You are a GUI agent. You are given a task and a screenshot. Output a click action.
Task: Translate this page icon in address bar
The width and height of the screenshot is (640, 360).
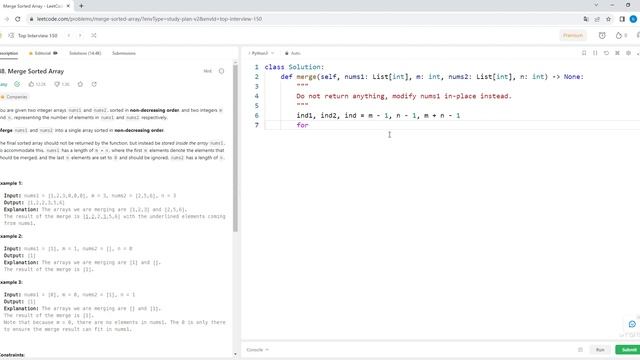[x=586, y=19]
